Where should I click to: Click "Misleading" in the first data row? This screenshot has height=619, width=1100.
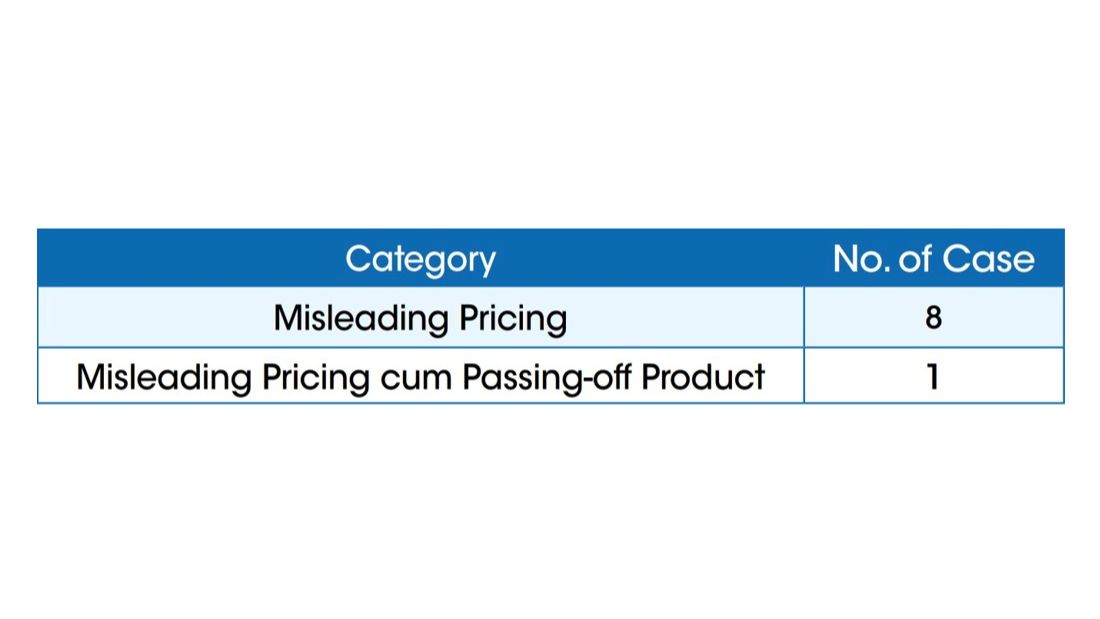click(x=361, y=318)
